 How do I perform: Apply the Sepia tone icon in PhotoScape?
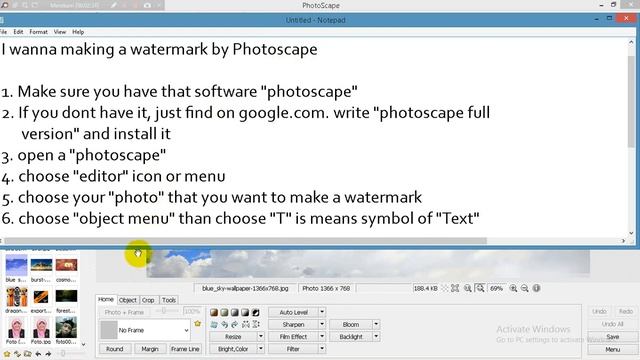214,313
